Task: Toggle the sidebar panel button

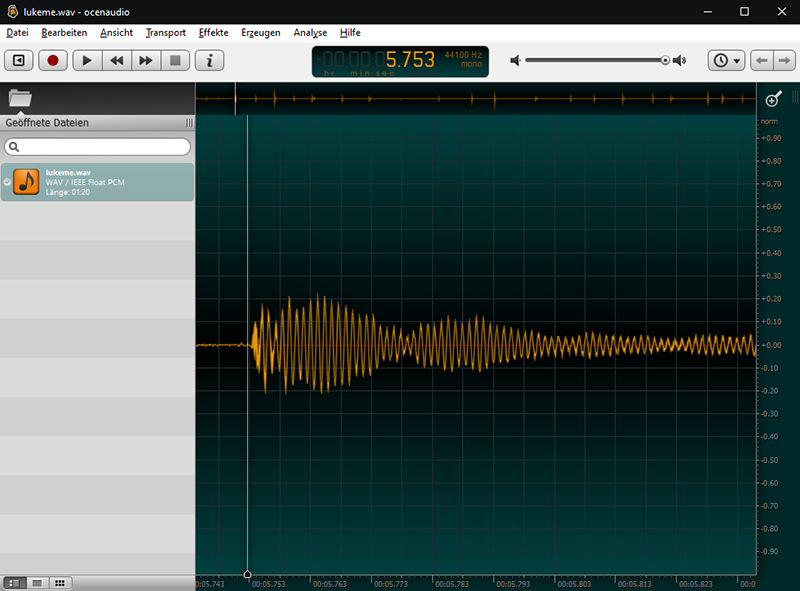Action: tap(19, 61)
